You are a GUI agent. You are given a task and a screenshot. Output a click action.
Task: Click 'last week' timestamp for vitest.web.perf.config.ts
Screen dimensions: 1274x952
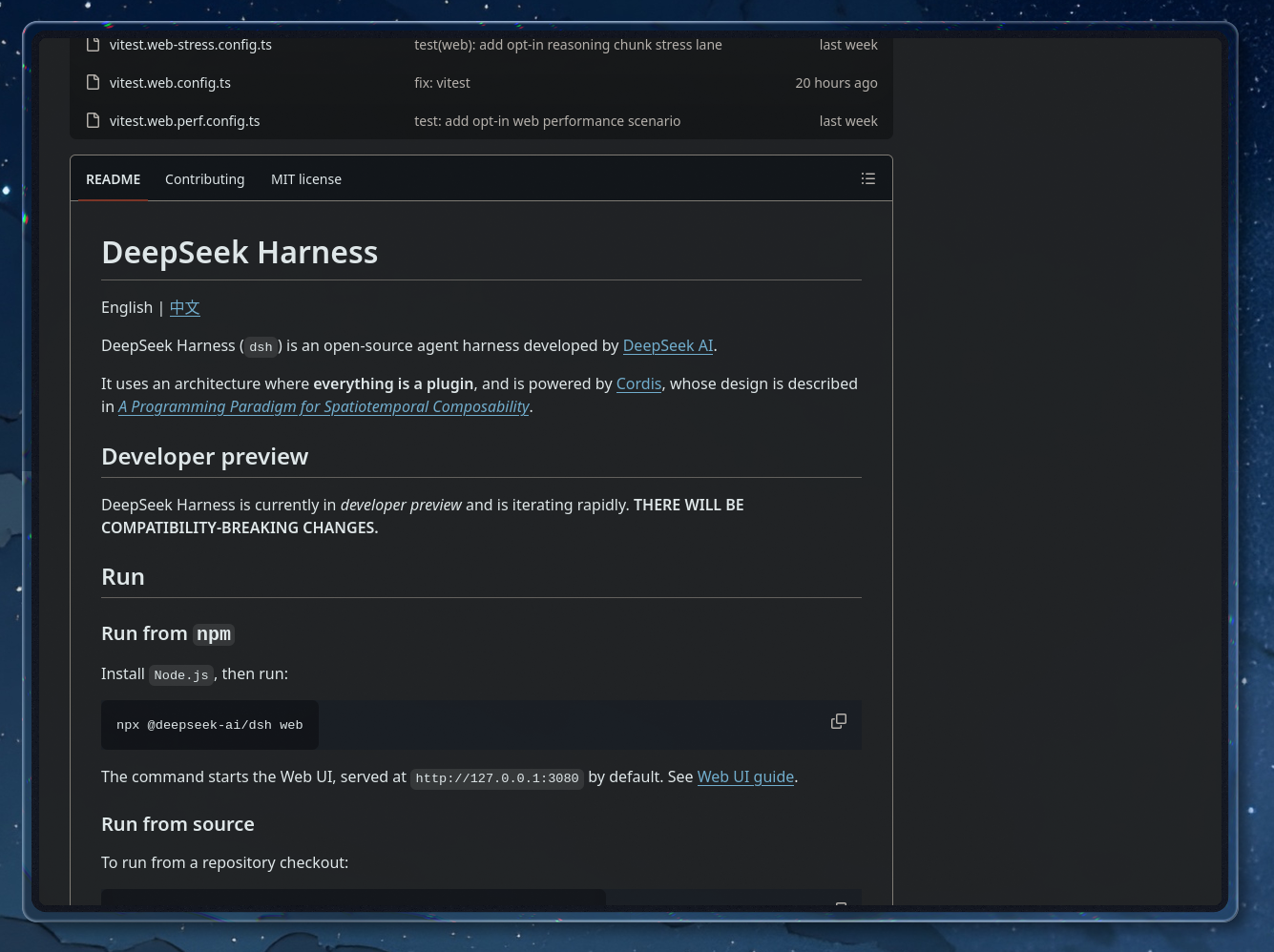[x=848, y=121]
